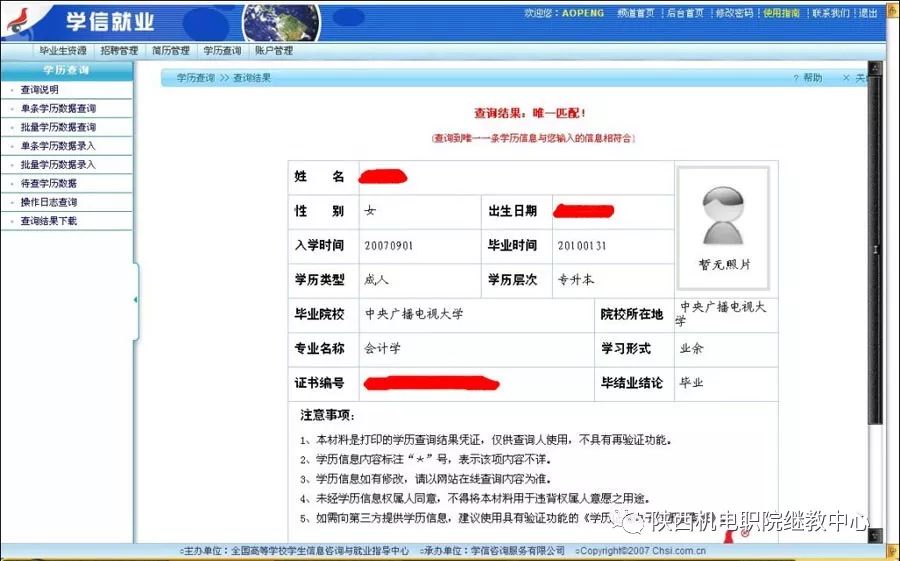900x561 pixels.
Task: Select 单条学历数据录入 in sidebar
Action: pos(58,146)
